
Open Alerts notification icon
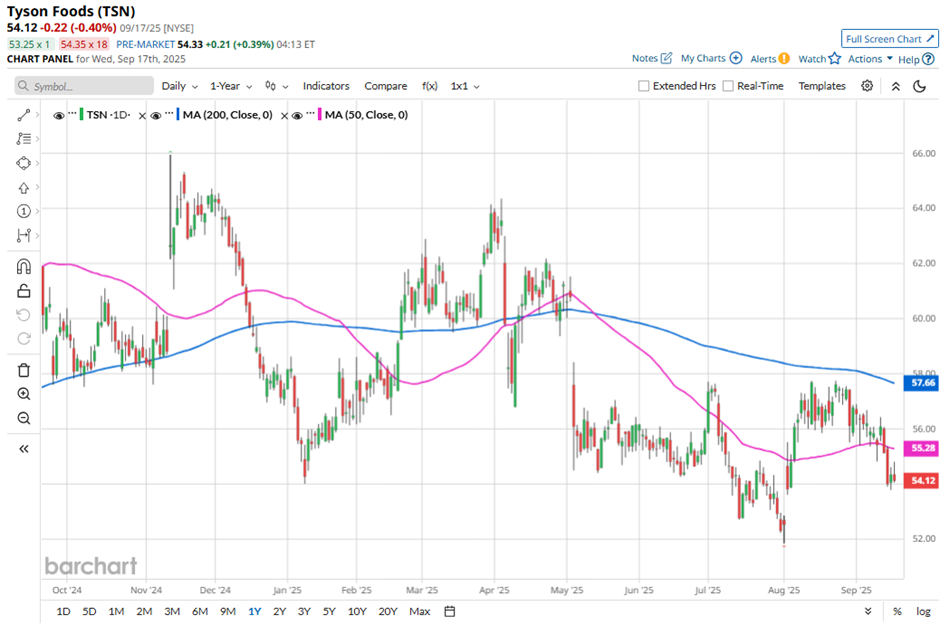(x=784, y=59)
